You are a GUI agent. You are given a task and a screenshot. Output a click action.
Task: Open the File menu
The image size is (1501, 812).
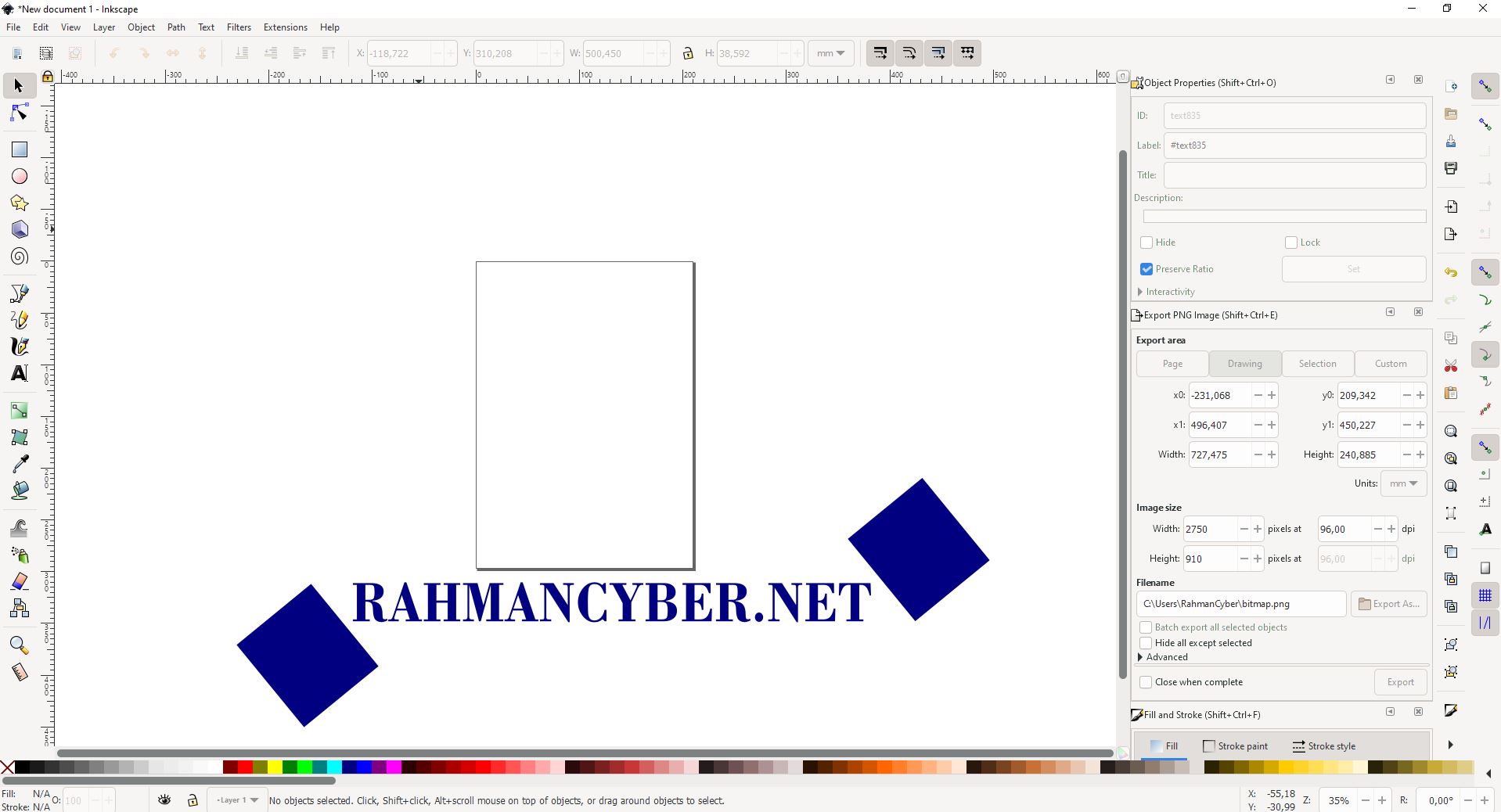[13, 27]
